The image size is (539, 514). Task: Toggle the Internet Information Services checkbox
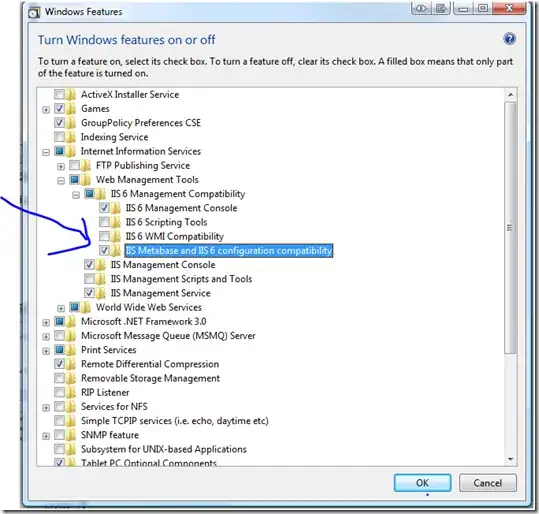click(x=59, y=151)
